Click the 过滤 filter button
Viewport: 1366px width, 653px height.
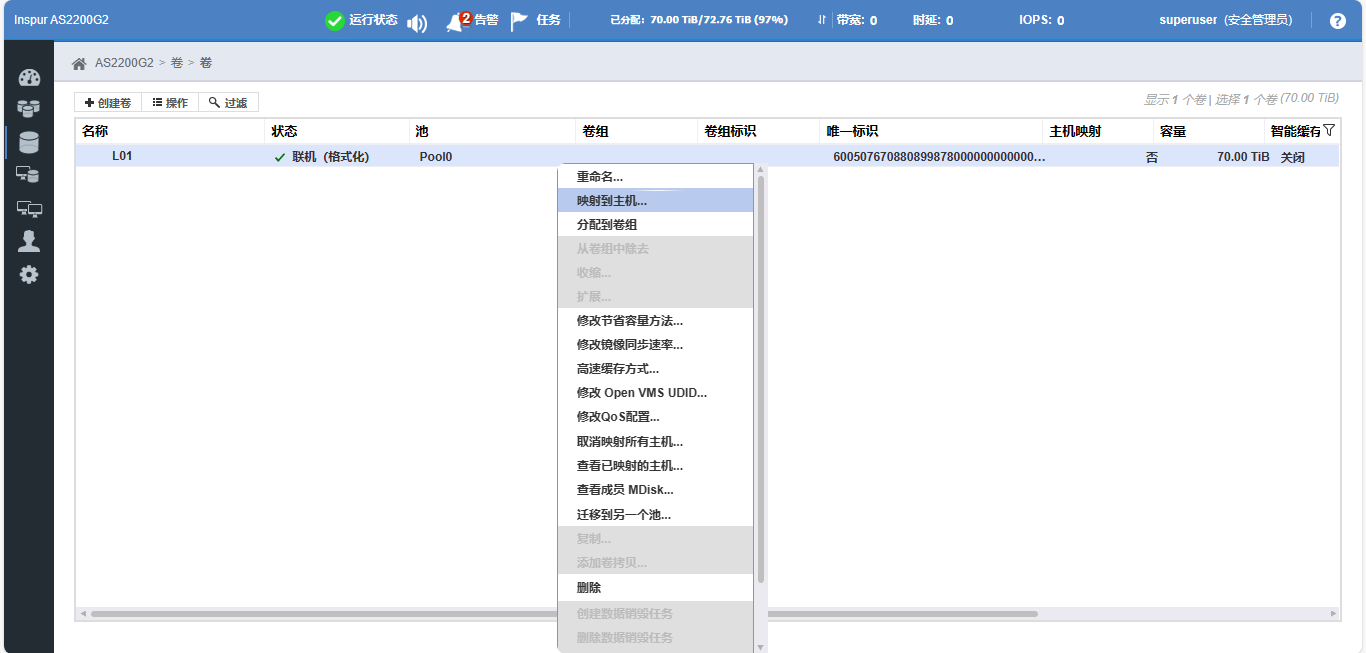click(228, 102)
